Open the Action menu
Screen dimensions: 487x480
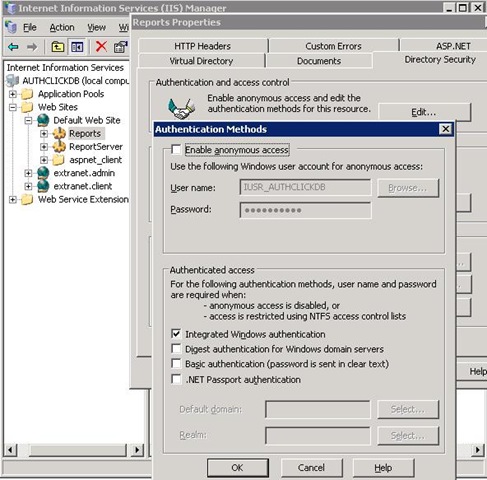pyautogui.click(x=62, y=27)
